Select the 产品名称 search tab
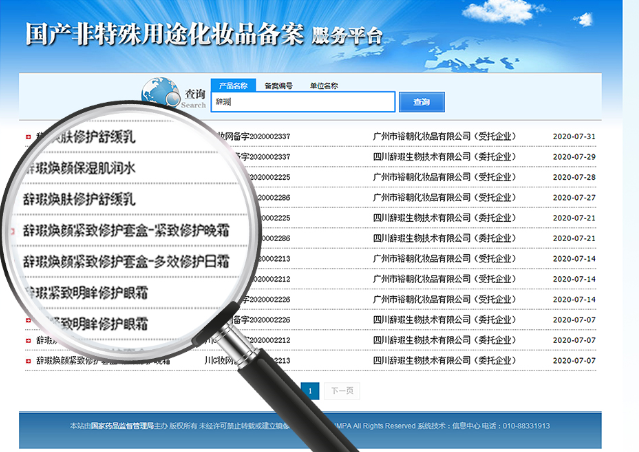 click(233, 86)
